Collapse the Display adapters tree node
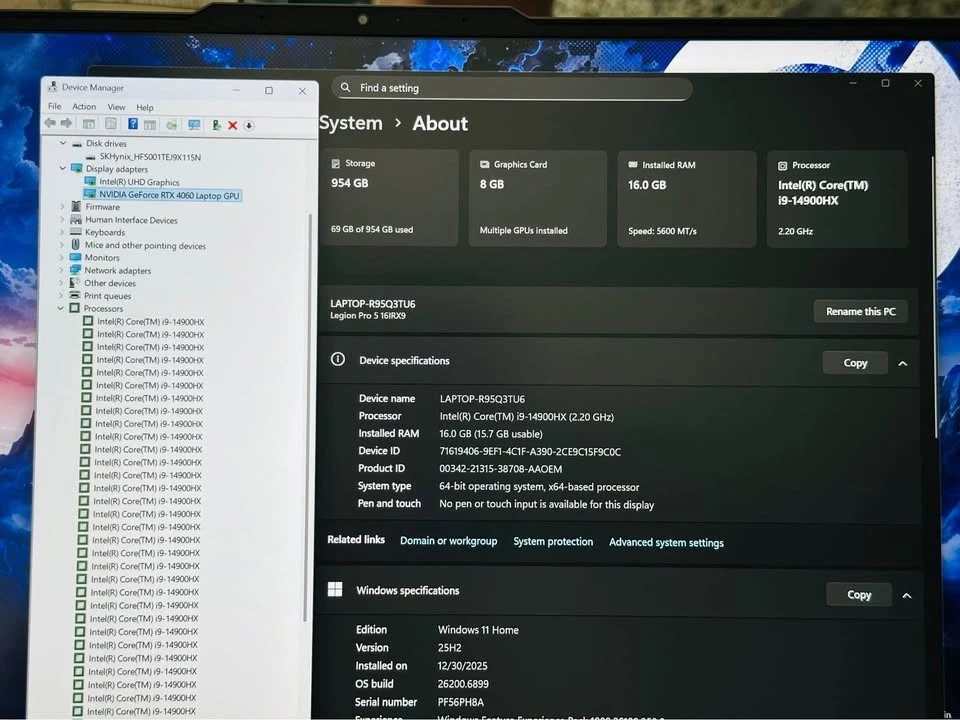 (x=62, y=168)
